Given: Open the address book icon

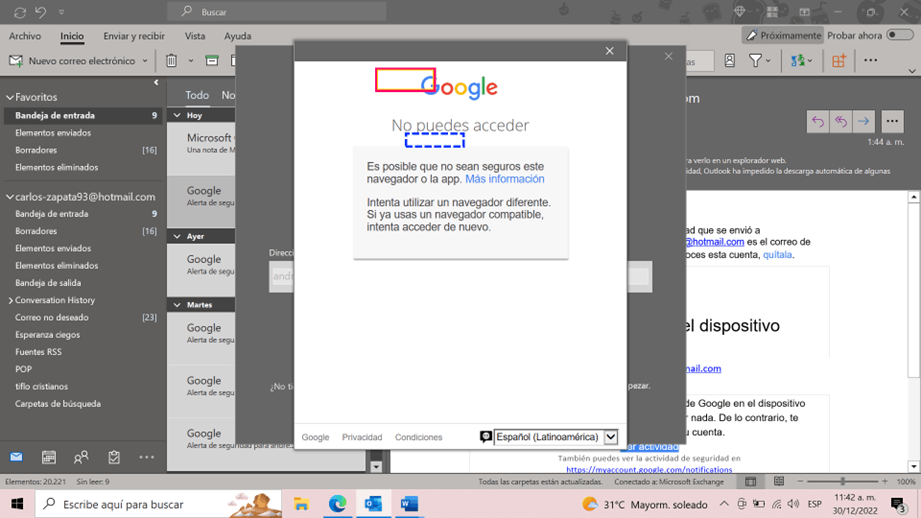Looking at the screenshot, I should tap(730, 60).
